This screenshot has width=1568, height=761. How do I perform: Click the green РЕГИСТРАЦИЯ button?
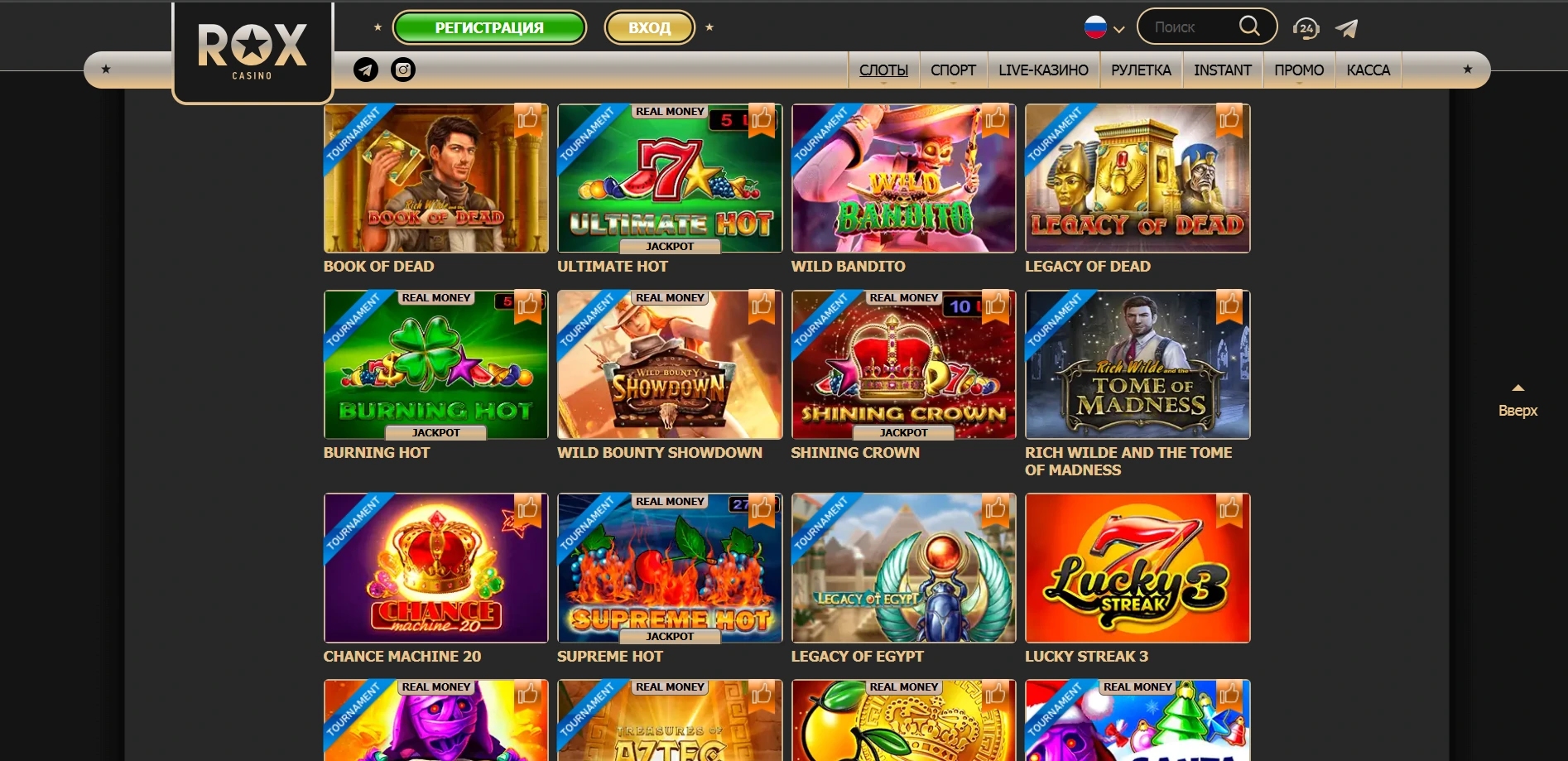pyautogui.click(x=489, y=27)
